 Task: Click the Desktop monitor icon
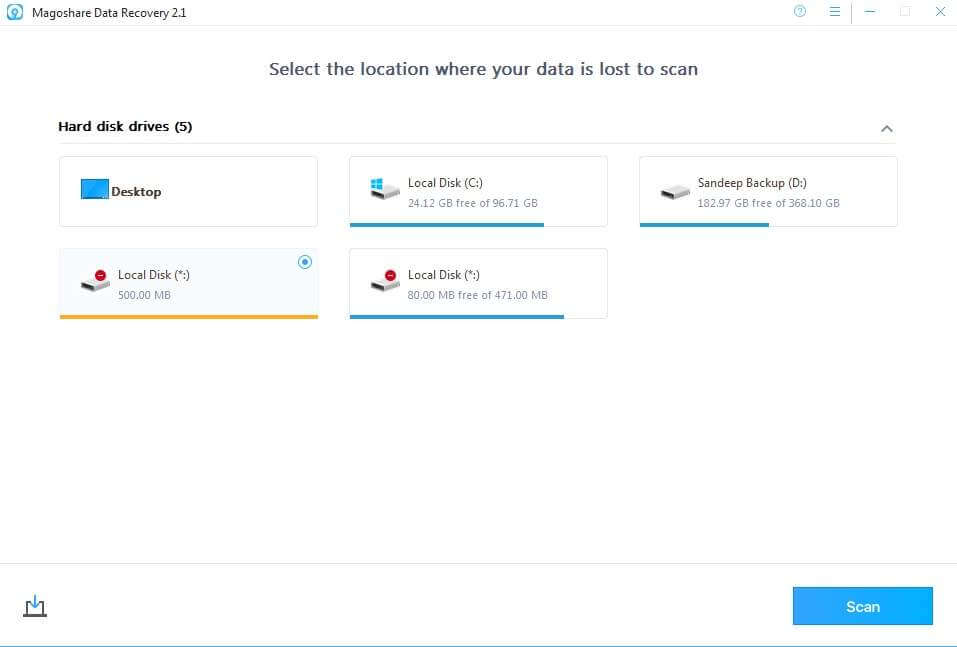(x=94, y=190)
